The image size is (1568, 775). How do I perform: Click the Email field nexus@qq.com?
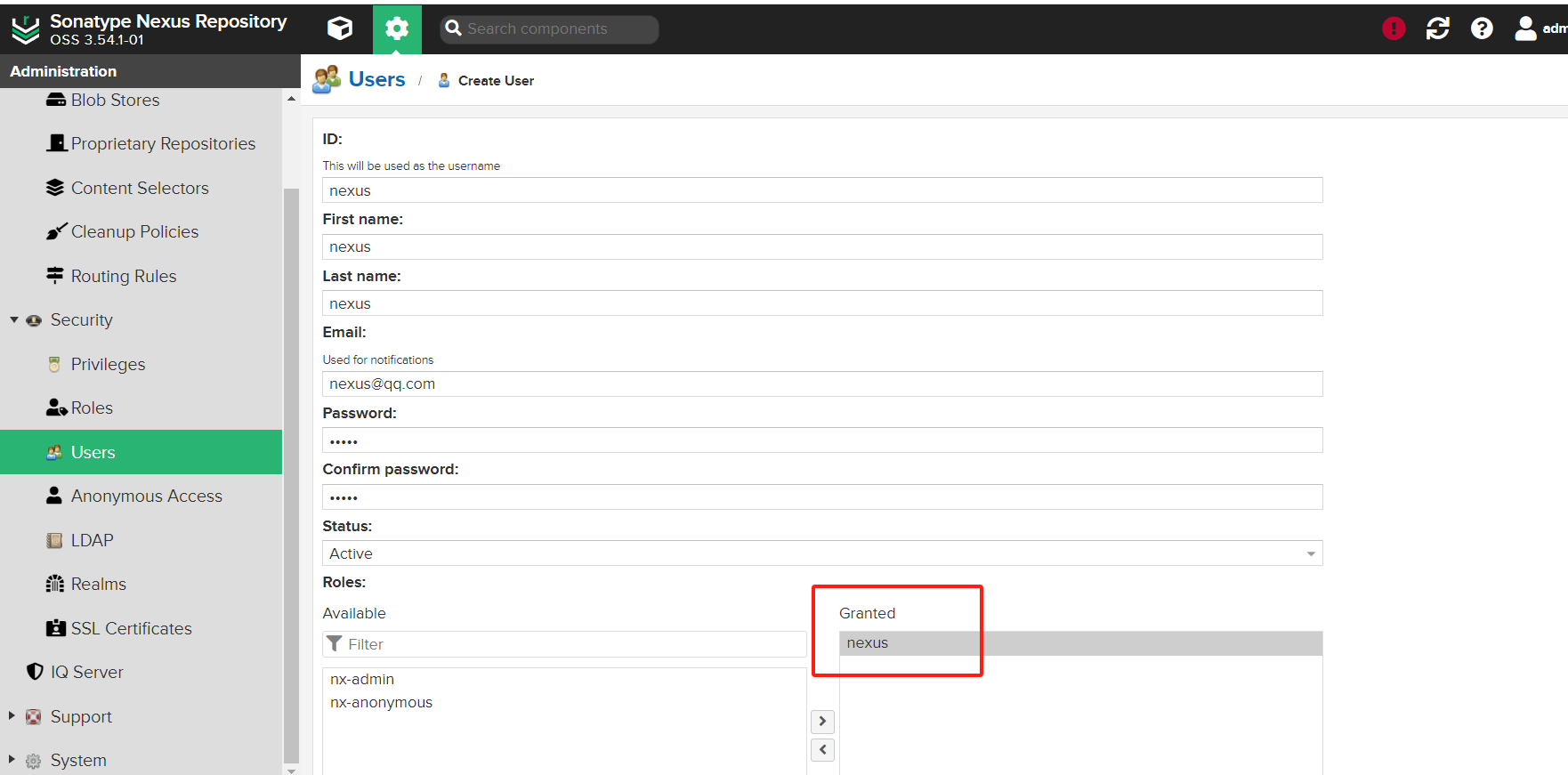click(x=822, y=383)
